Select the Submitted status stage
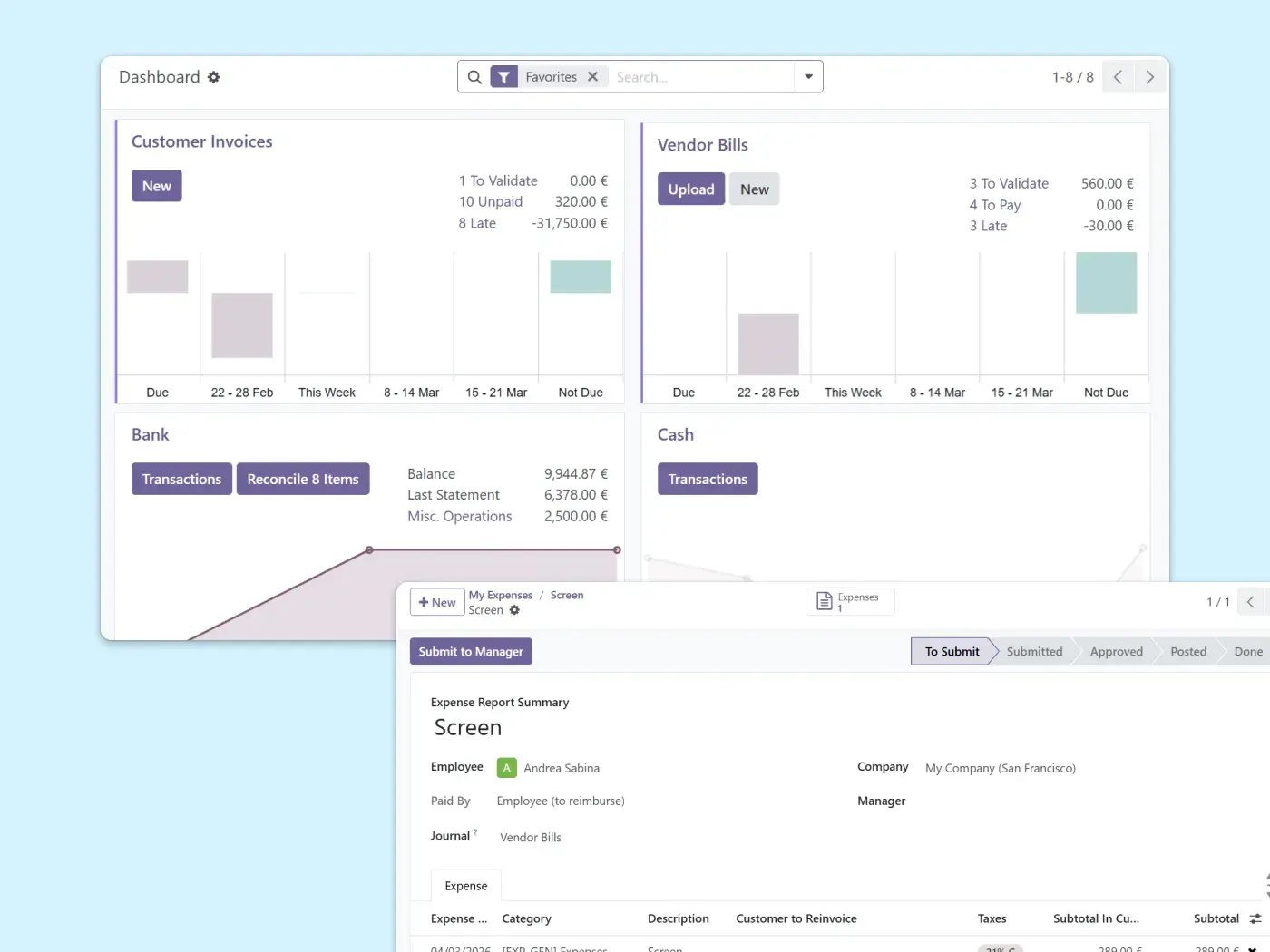The width and height of the screenshot is (1270, 952). tap(1034, 651)
